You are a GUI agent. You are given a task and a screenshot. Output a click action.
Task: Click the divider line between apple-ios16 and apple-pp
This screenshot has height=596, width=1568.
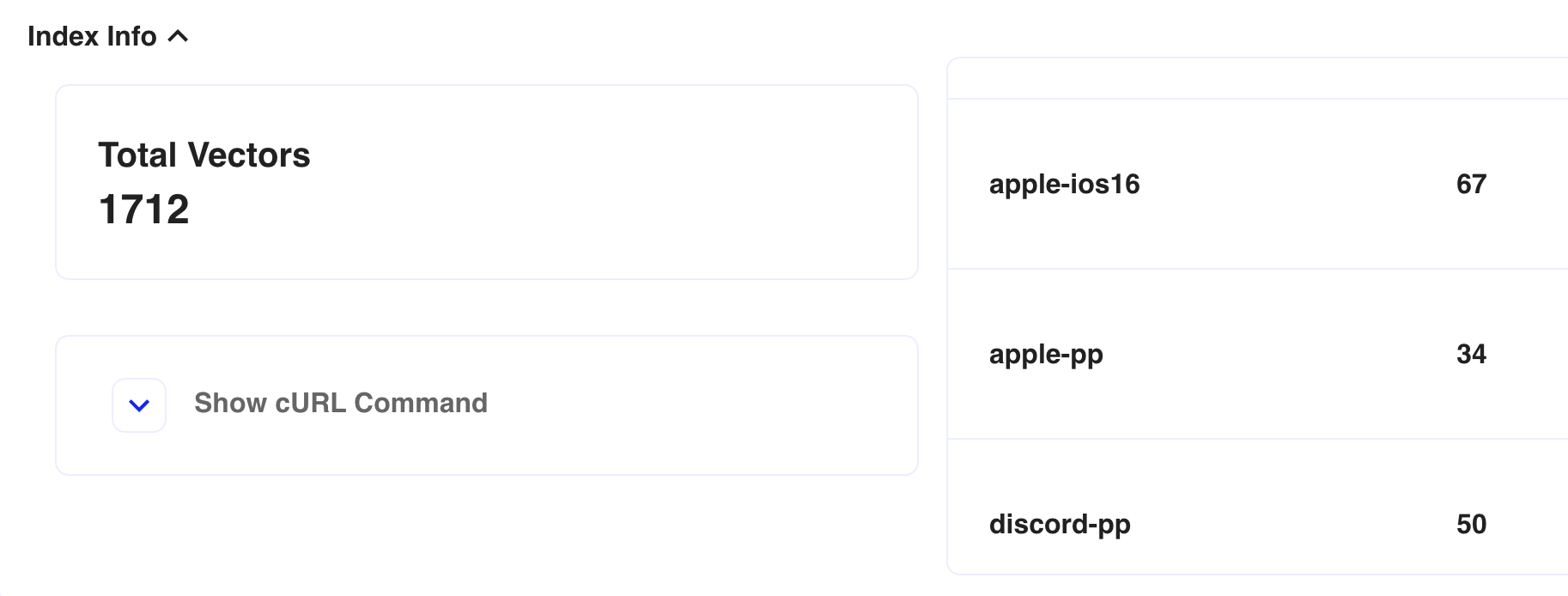tap(1257, 269)
